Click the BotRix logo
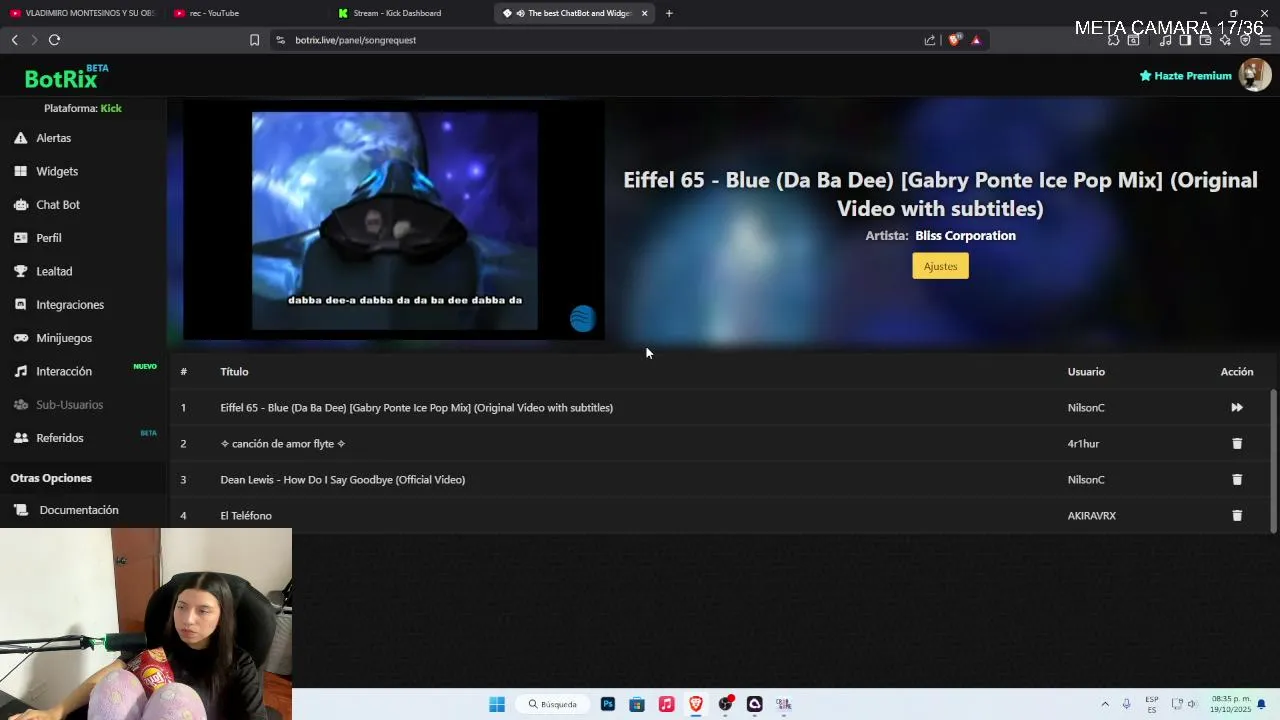Image resolution: width=1280 pixels, height=720 pixels. (66, 77)
